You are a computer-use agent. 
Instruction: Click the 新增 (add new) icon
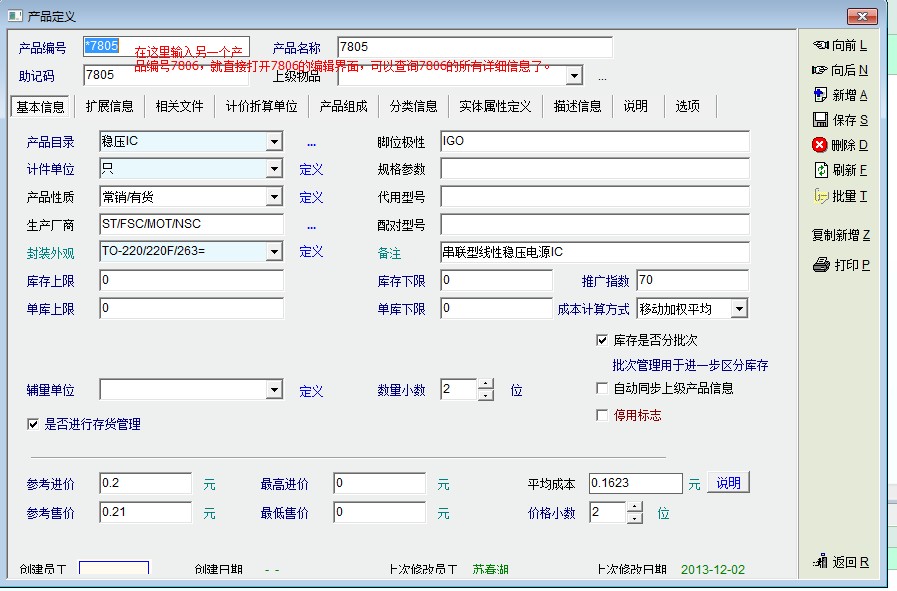click(x=820, y=95)
